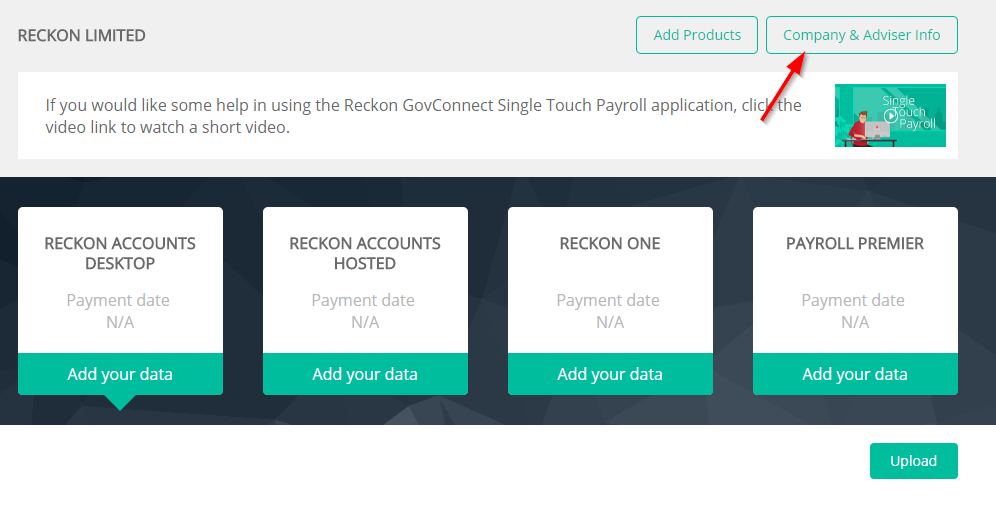Screen dimensions: 996x514
Task: Click Payment date in Reckon Accounts Hosted card
Action: click(x=363, y=300)
